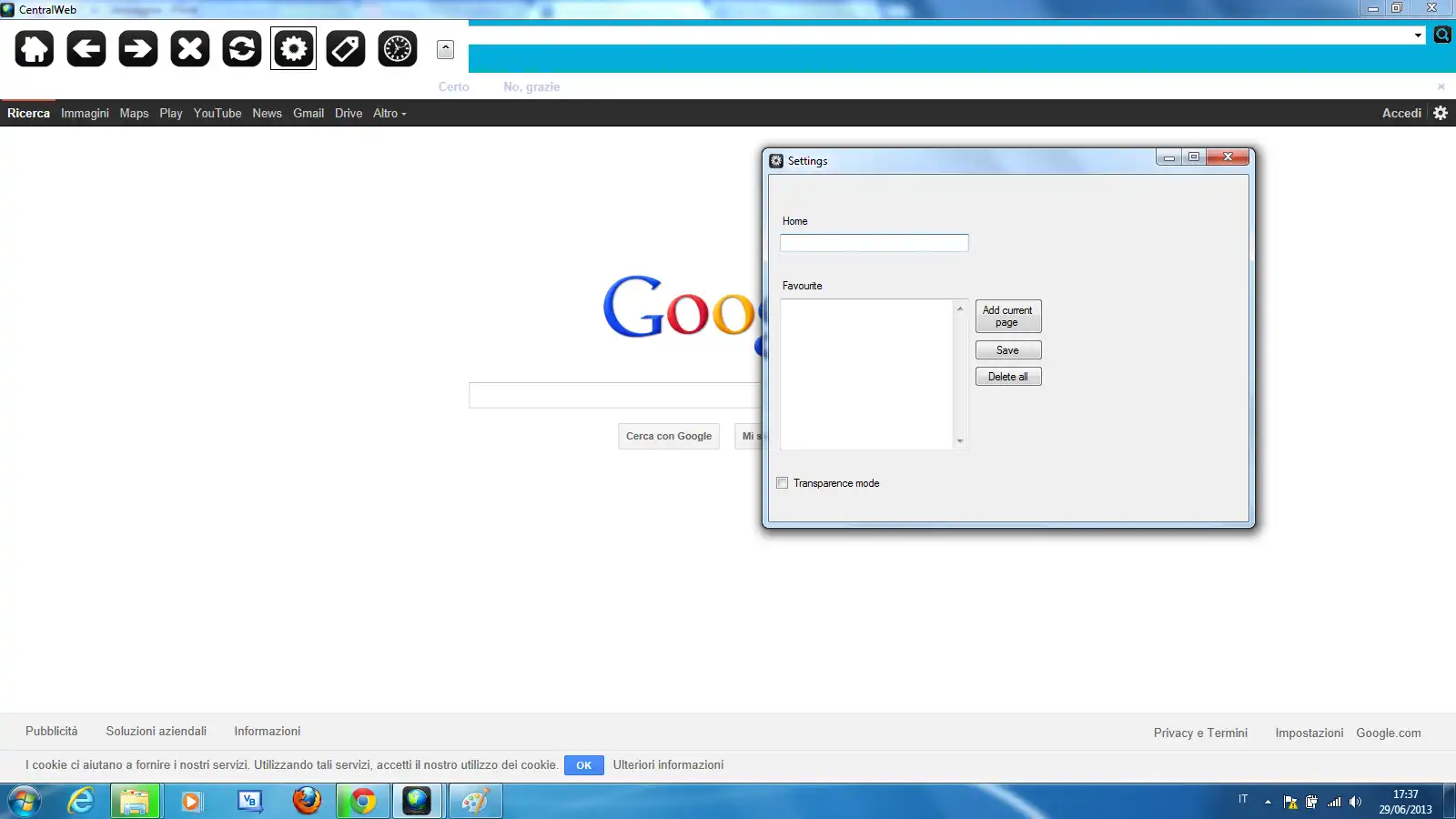Stop page loading with the X icon
The height and width of the screenshot is (819, 1456).
point(190,48)
